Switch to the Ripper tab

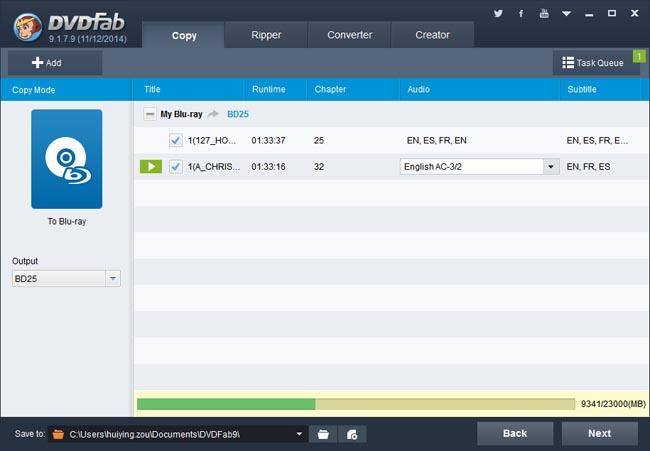(x=266, y=35)
